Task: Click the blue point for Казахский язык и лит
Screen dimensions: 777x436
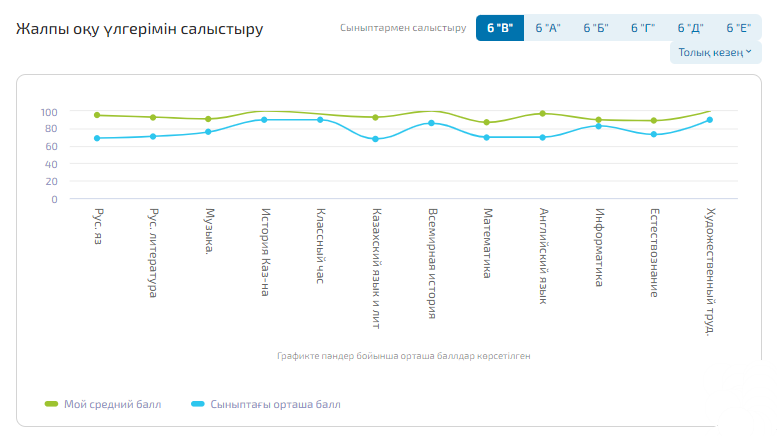Action: click(x=375, y=139)
